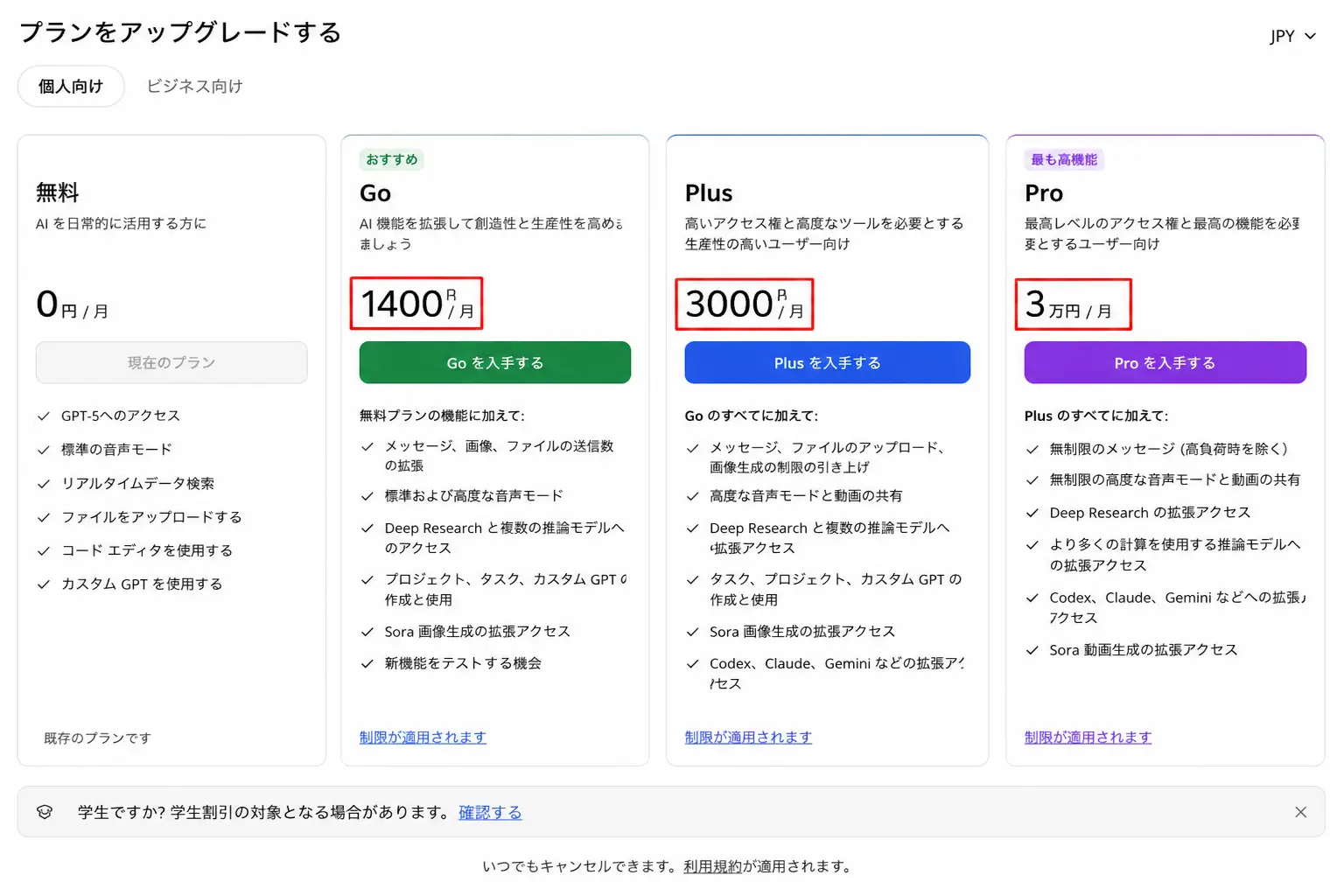Click the Go plan heading
The image size is (1344, 896).
(375, 193)
